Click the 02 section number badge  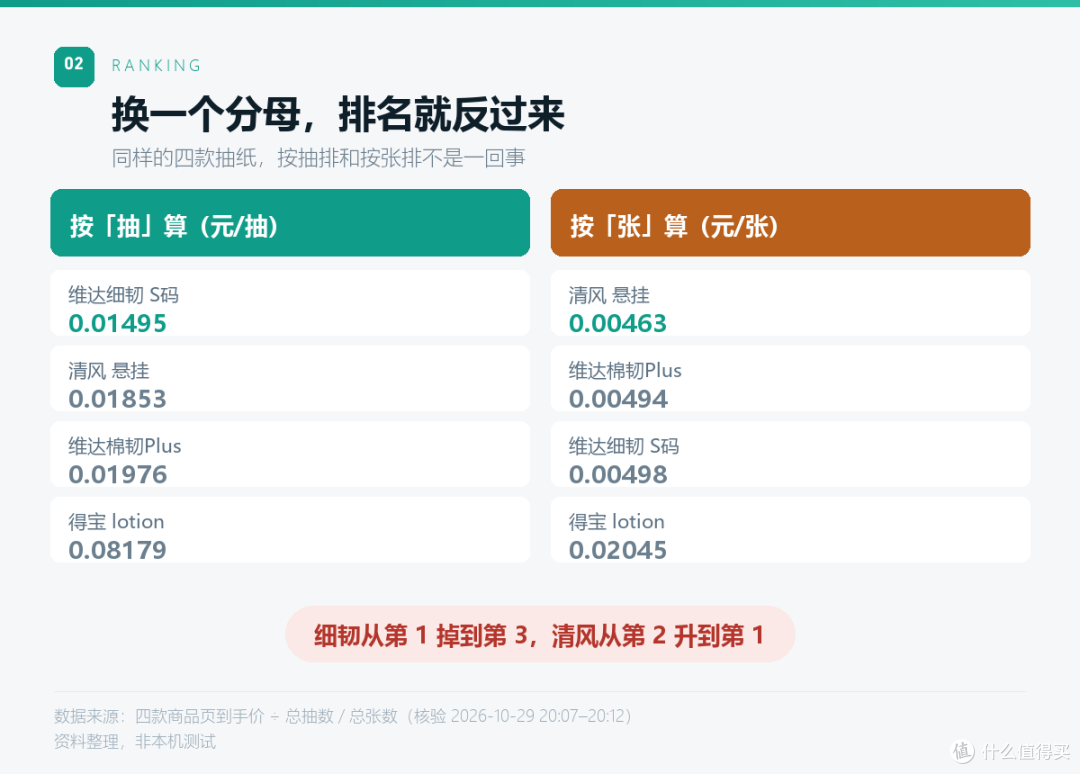(x=74, y=67)
